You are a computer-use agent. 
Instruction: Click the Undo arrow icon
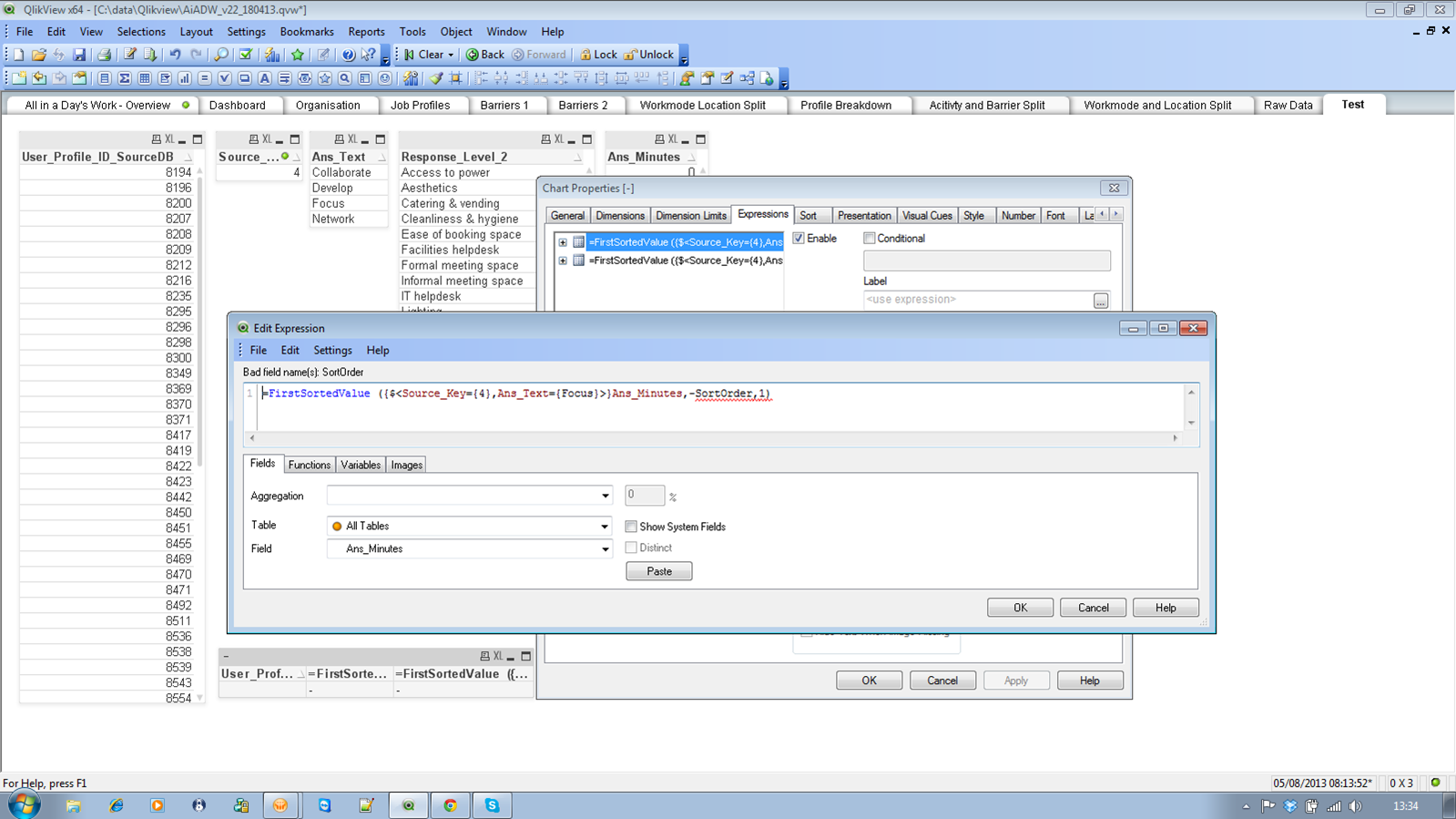(x=175, y=55)
